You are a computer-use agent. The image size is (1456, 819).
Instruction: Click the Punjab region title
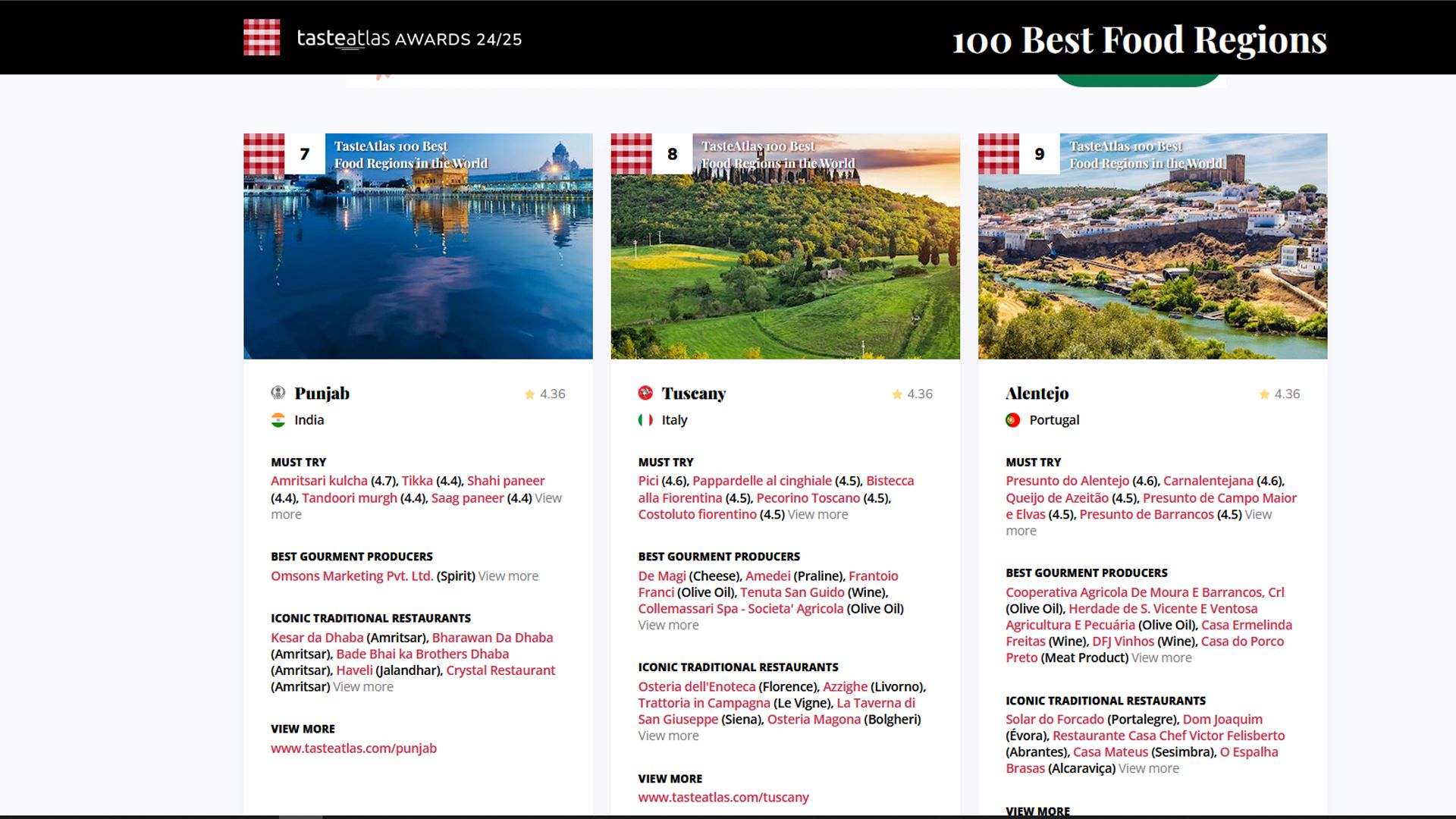[x=322, y=394]
